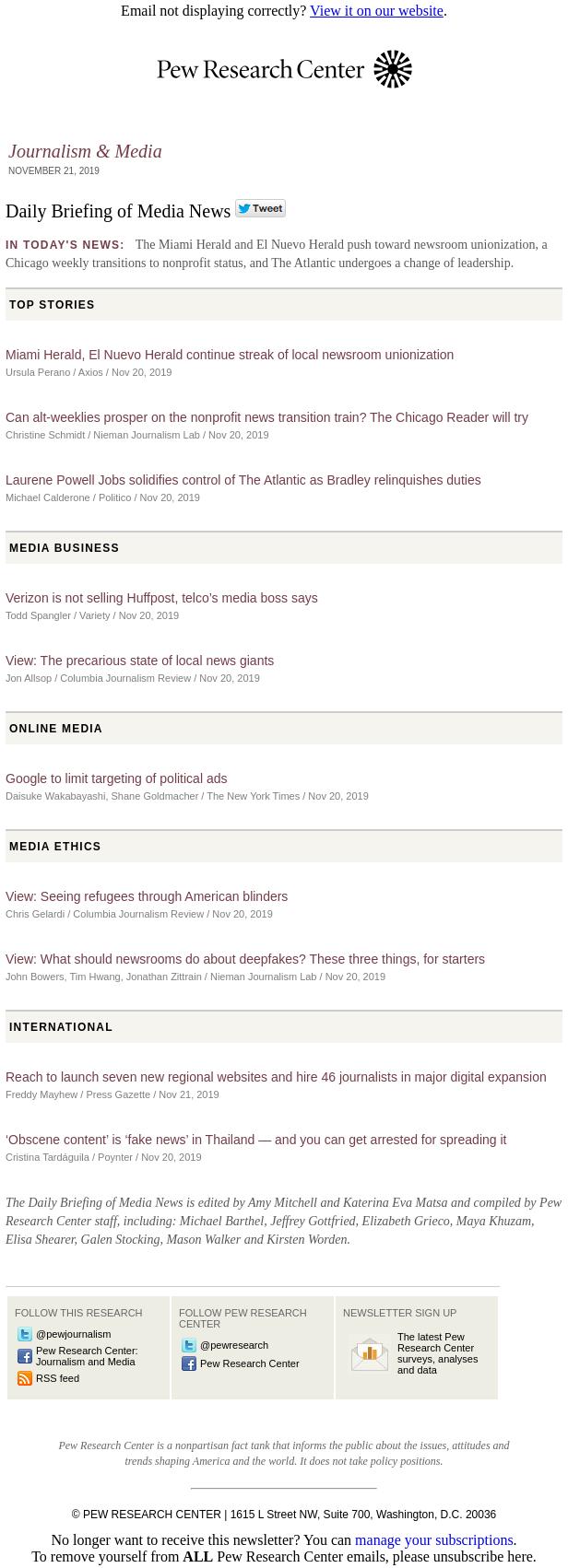Click the Journalism & Media heading
Image resolution: width=568 pixels, height=1568 pixels.
pyautogui.click(x=85, y=151)
